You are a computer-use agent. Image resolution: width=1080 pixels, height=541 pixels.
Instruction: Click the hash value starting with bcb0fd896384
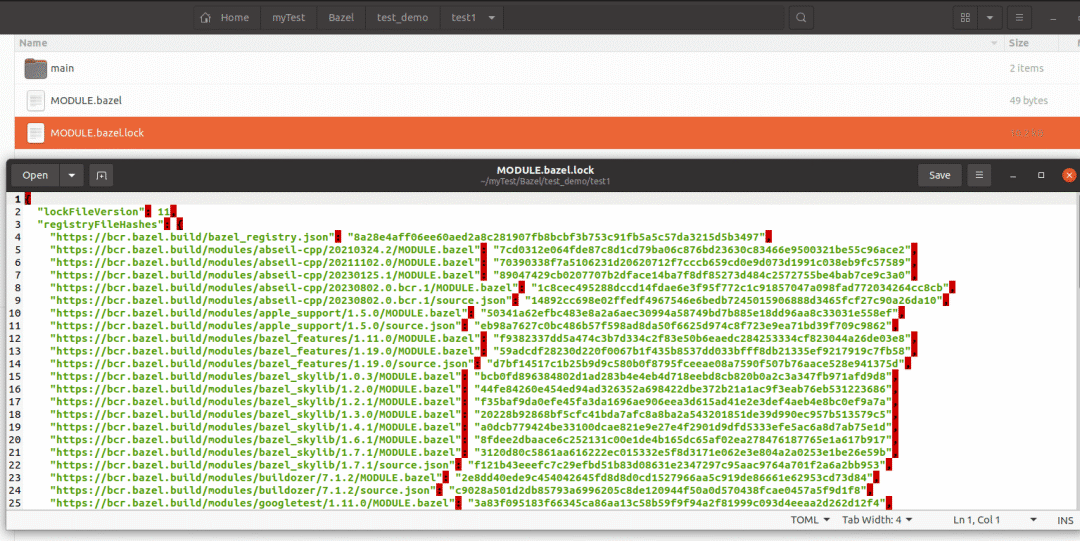(684, 376)
